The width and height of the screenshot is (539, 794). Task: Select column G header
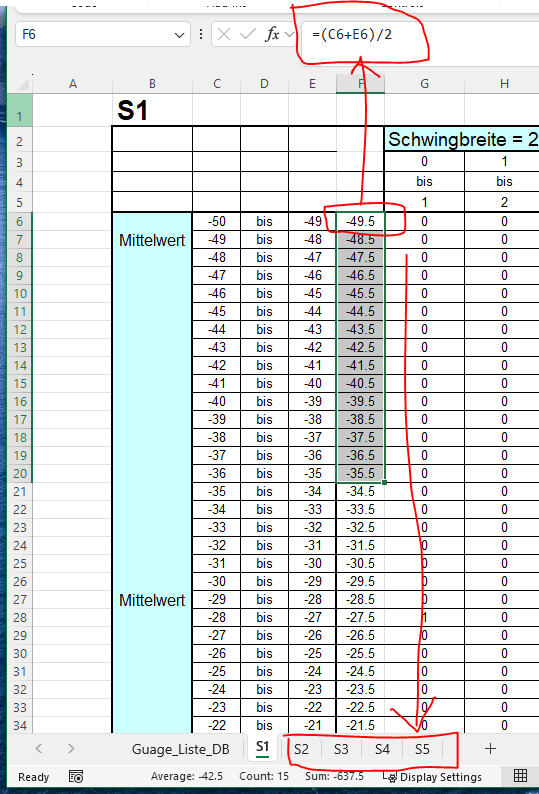425,84
